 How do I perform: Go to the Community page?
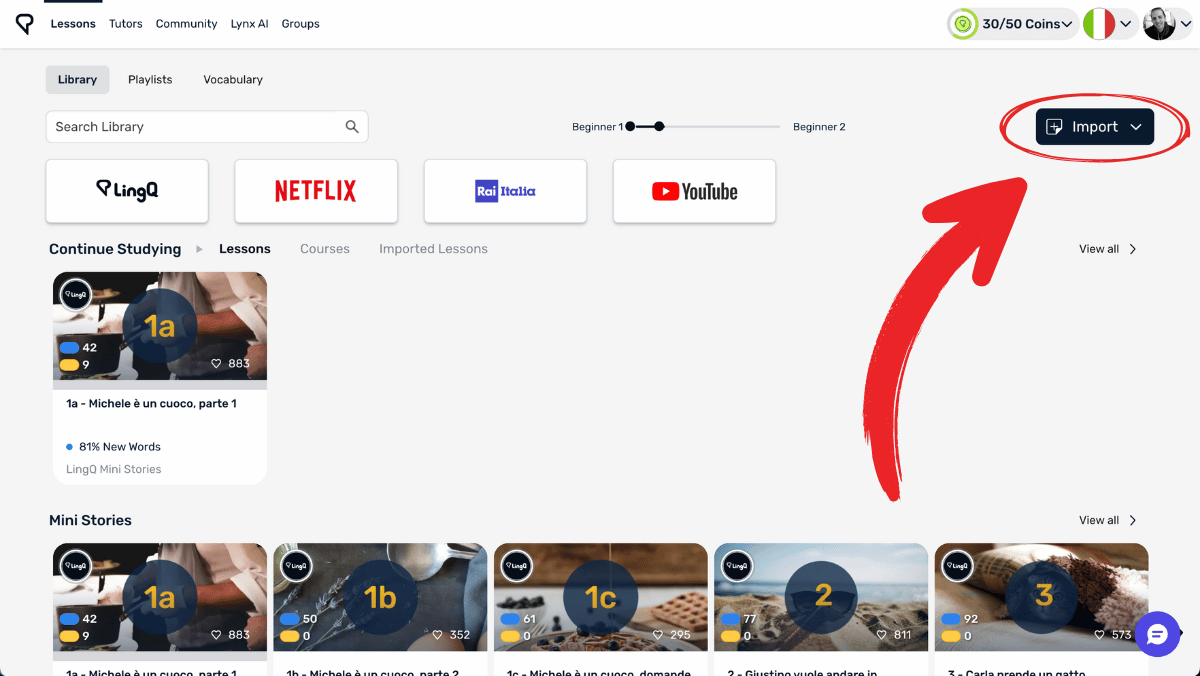[186, 24]
